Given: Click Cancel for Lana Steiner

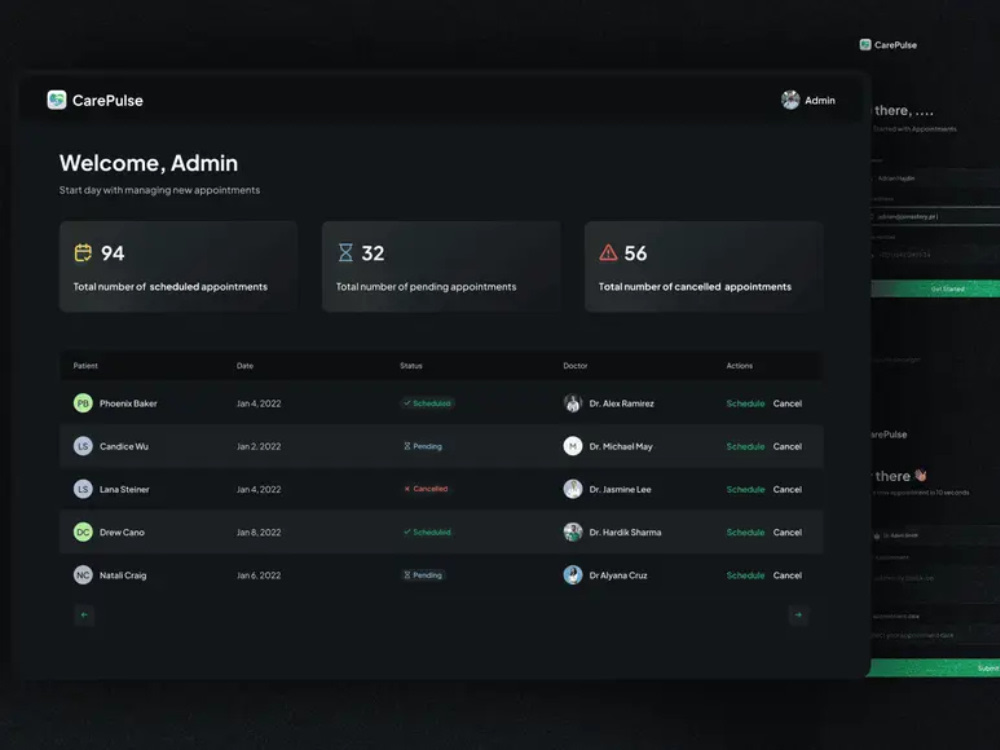Looking at the screenshot, I should 787,489.
